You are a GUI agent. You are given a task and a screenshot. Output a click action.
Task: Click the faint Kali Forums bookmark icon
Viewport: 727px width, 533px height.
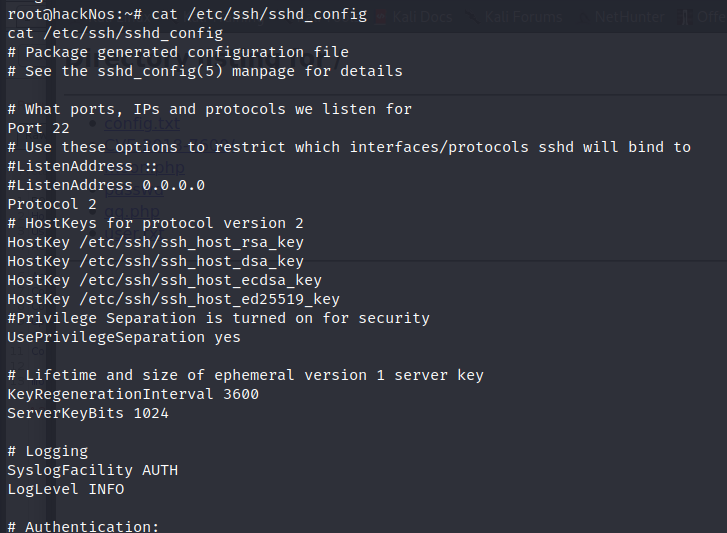point(472,17)
